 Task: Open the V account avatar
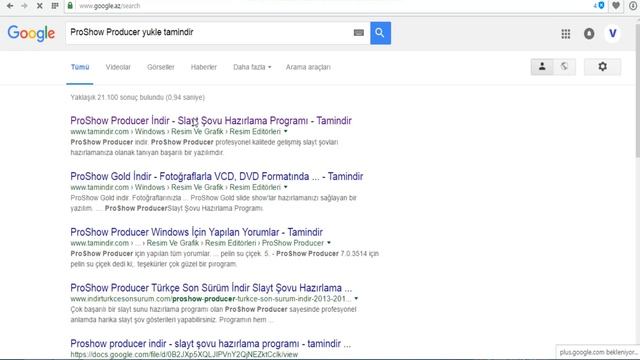tap(613, 33)
